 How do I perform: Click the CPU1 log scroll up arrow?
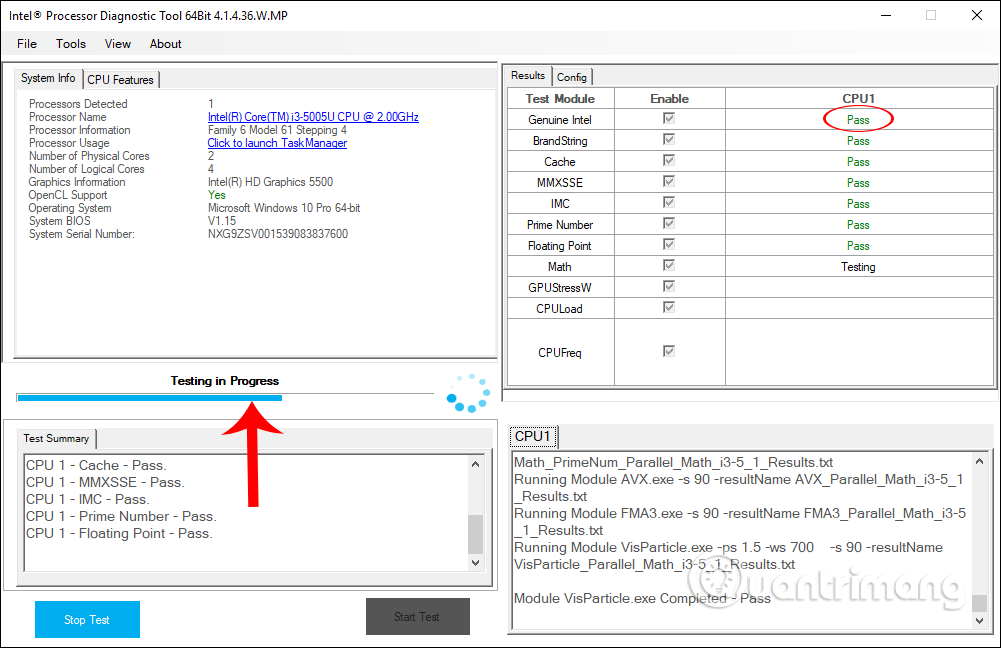click(x=979, y=460)
